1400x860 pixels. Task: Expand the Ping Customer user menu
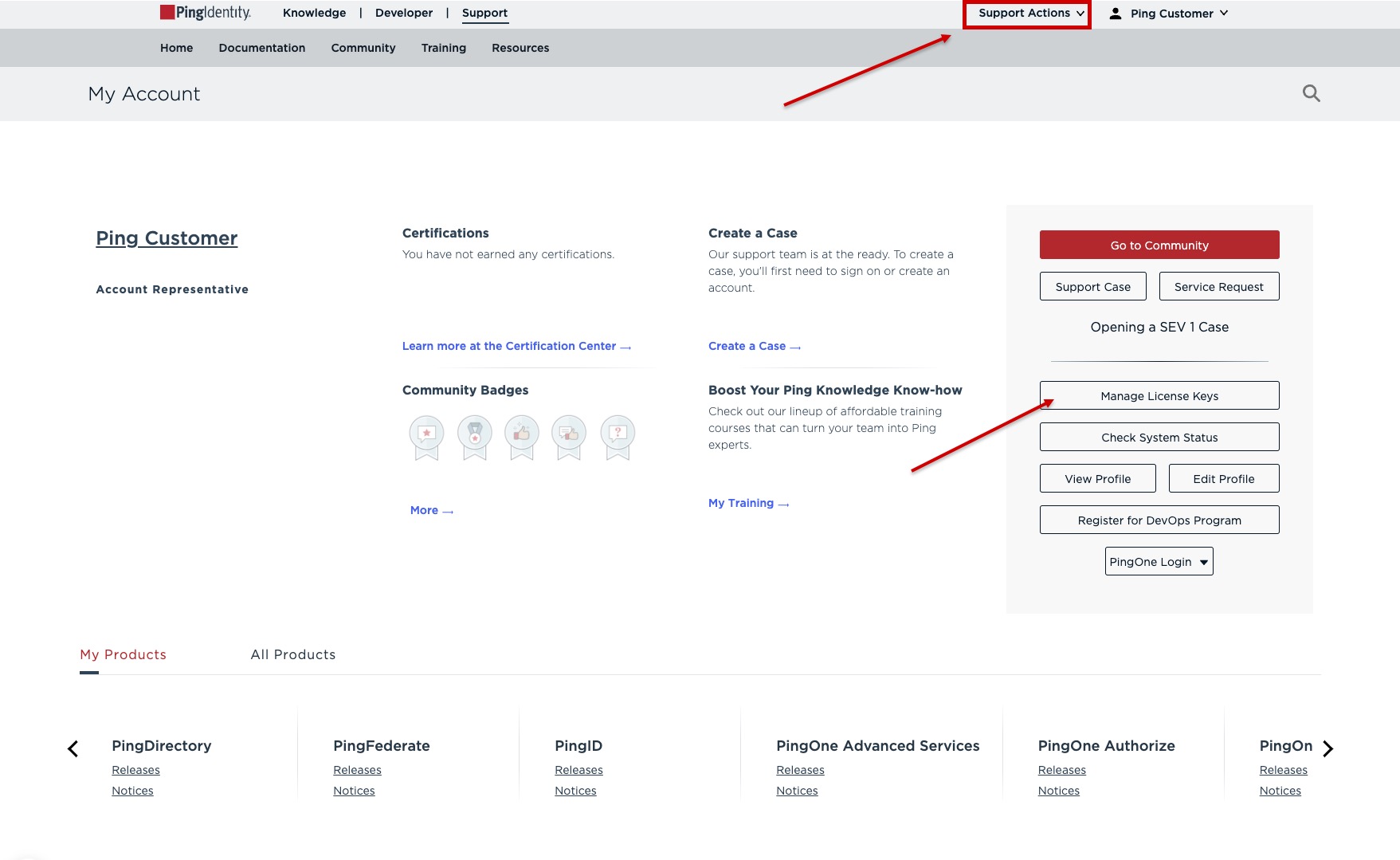click(x=1171, y=14)
